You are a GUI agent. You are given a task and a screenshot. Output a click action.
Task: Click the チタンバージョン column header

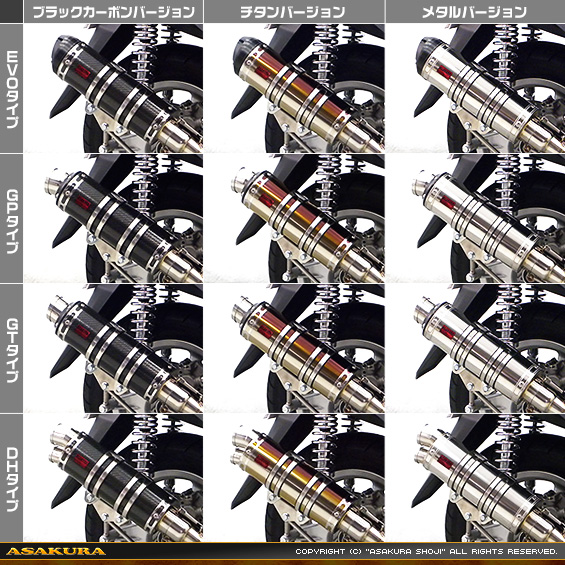294,12
